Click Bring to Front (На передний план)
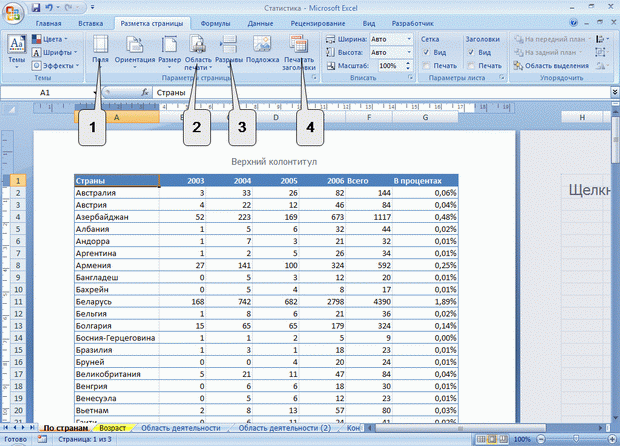Image resolution: width=620 pixels, height=446 pixels. (x=550, y=39)
